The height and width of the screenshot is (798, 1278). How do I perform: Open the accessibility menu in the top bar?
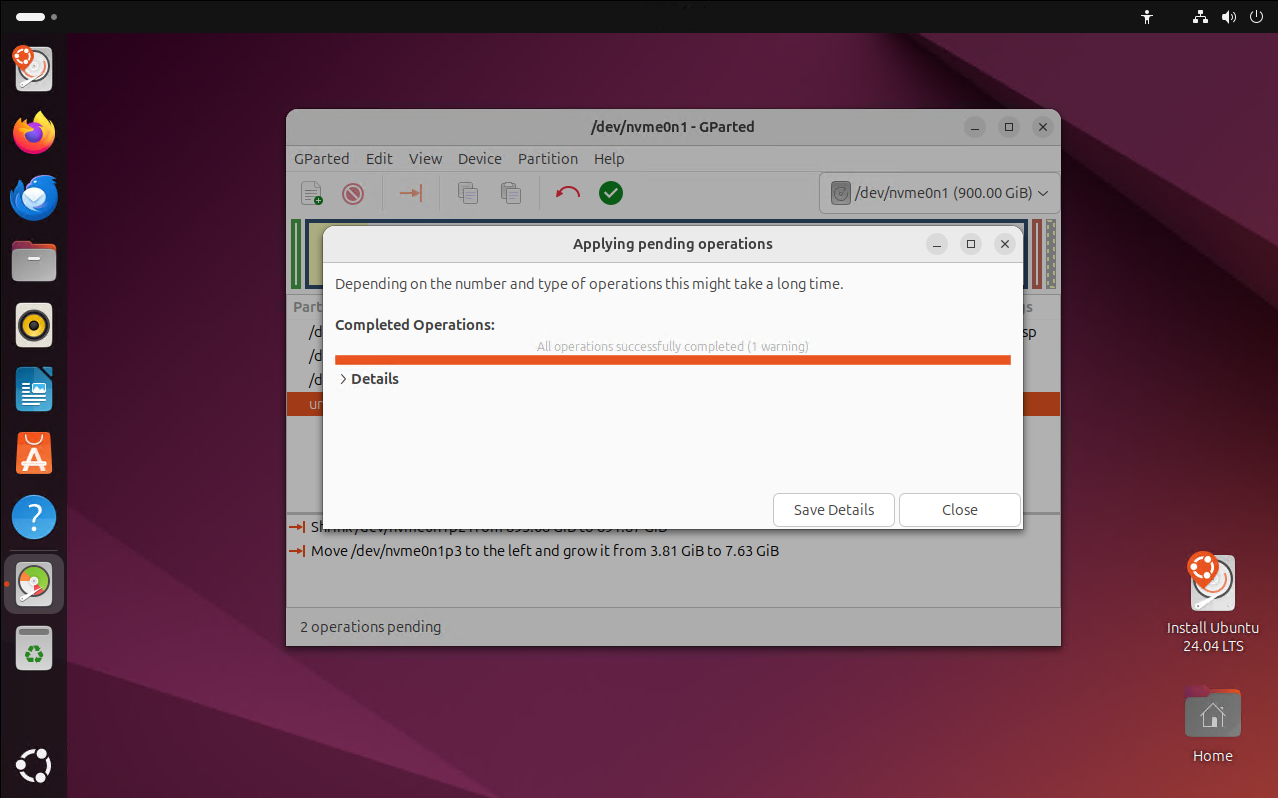1147,17
